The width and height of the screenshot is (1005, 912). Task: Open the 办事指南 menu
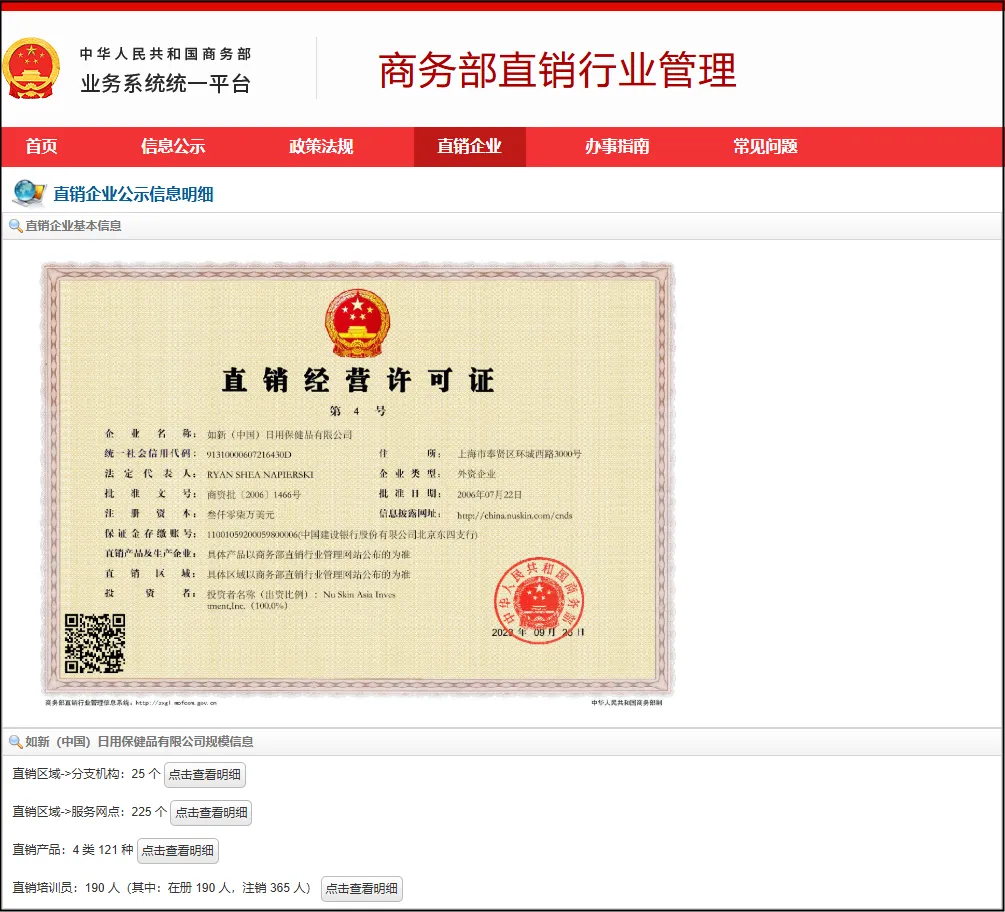click(x=617, y=146)
